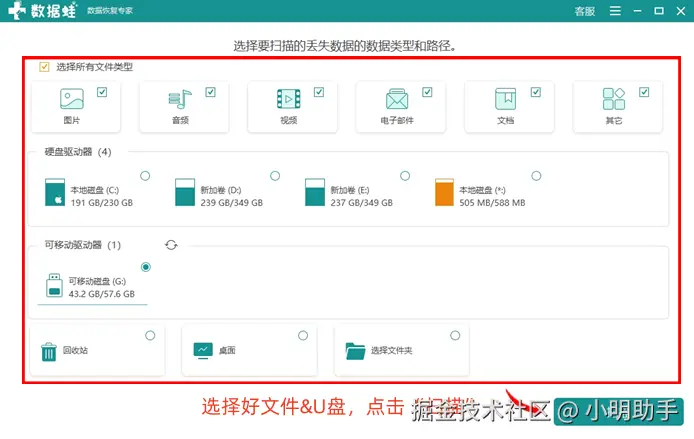Uncheck the 电子邮件 checkbox
The height and width of the screenshot is (439, 694).
pos(427,92)
